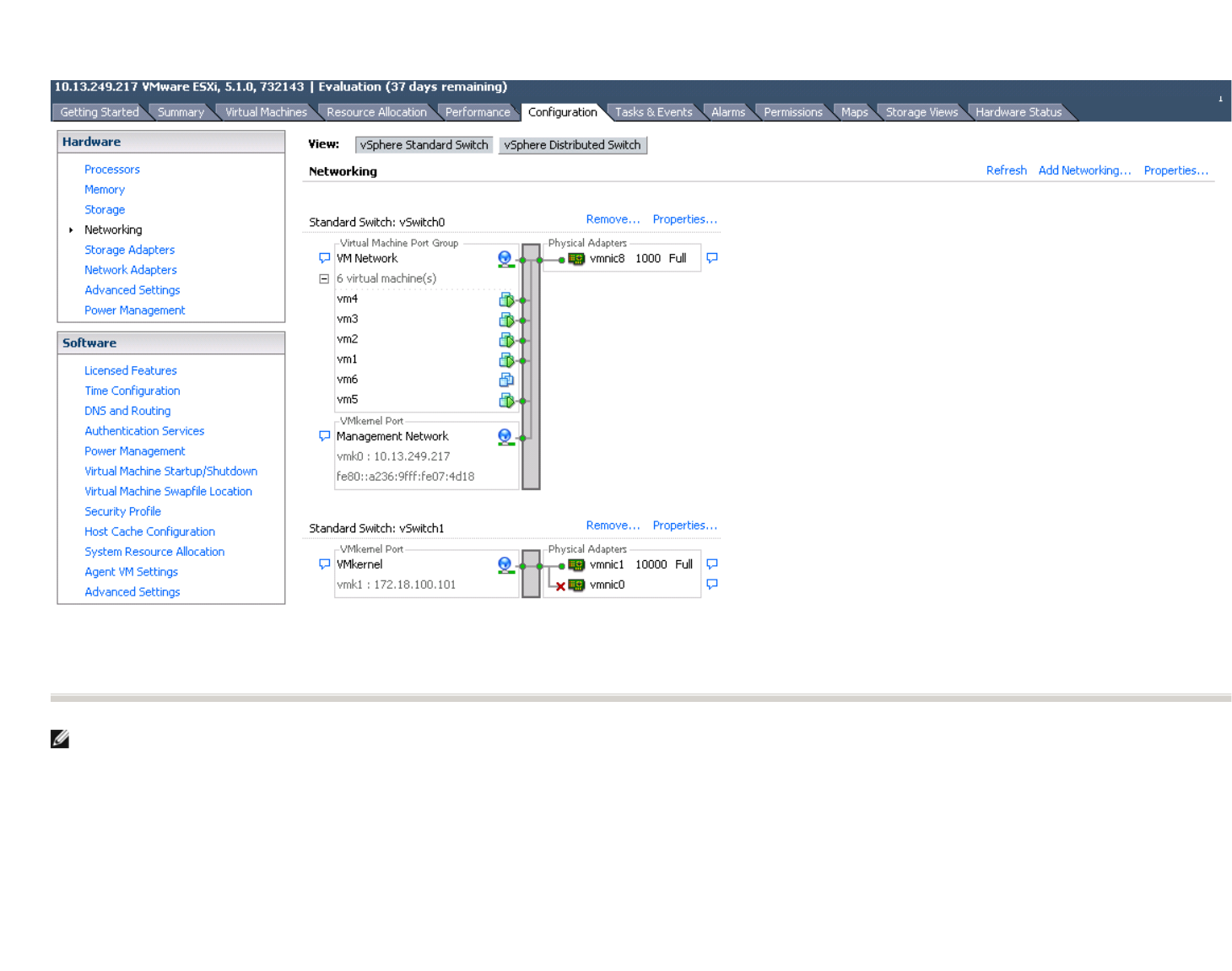The width and height of the screenshot is (1232, 971).
Task: Open Authentication Services
Action: [144, 432]
